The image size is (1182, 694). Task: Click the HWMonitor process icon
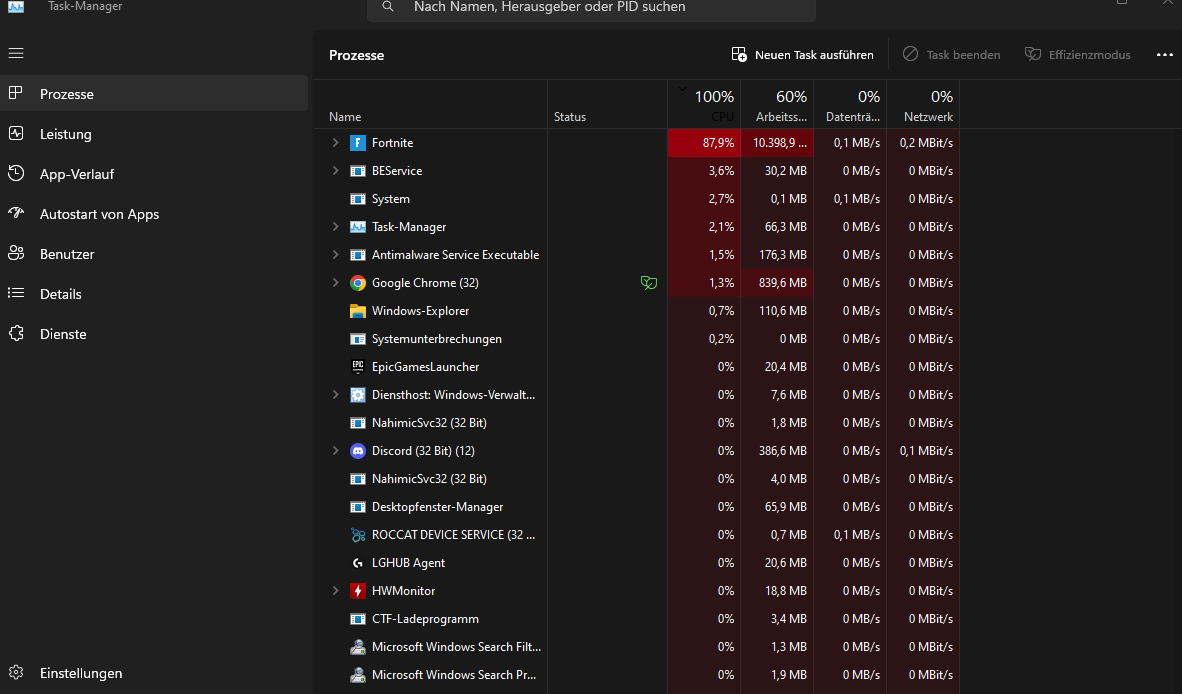coord(358,591)
